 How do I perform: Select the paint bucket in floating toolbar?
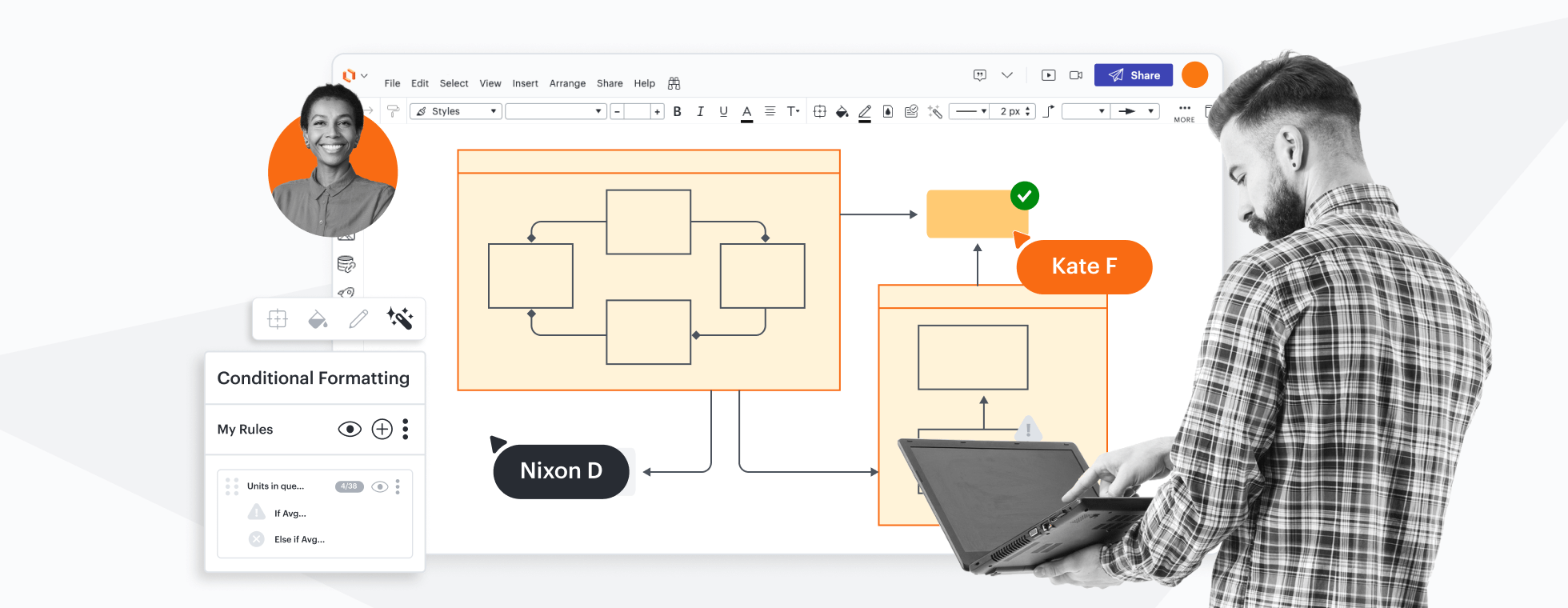(318, 319)
